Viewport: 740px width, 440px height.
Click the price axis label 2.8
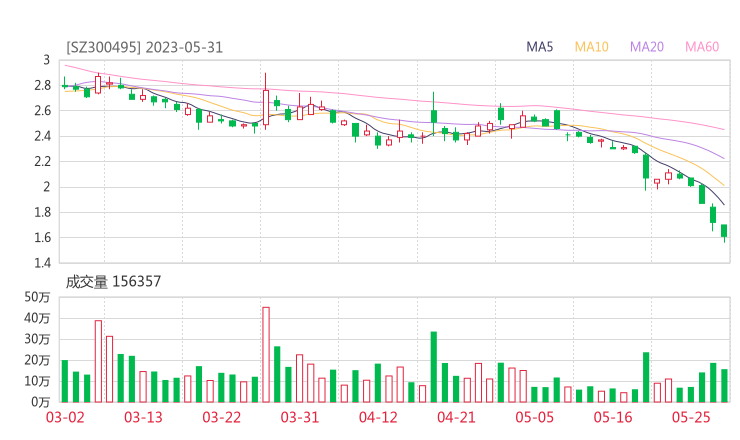click(42, 85)
